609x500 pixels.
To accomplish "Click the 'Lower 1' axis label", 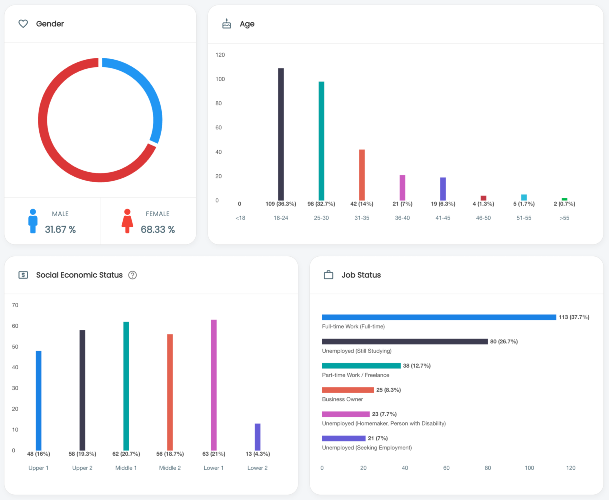I will [214, 468].
